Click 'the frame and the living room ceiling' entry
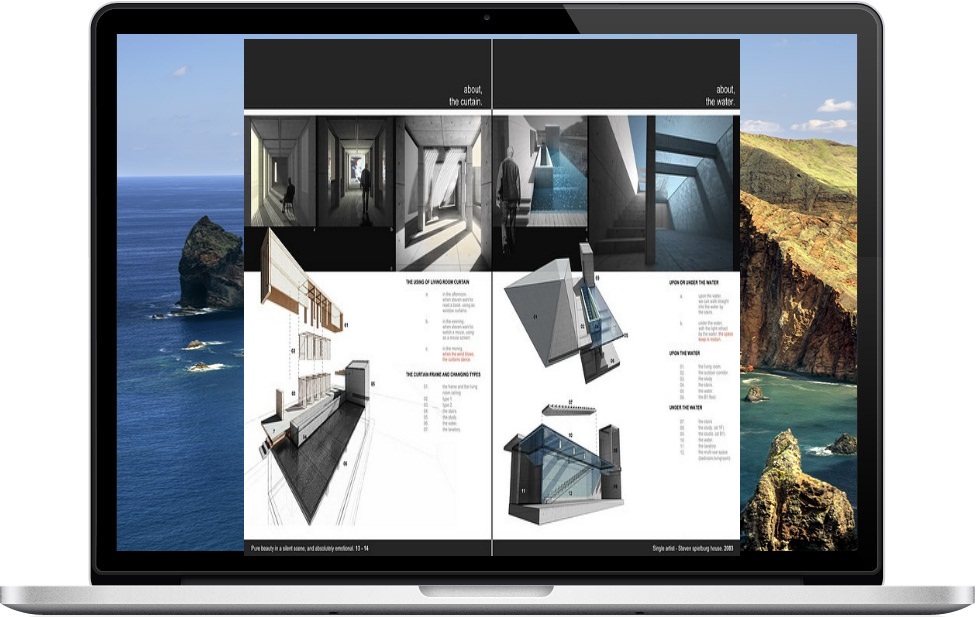The width and height of the screenshot is (976, 617). 460,390
